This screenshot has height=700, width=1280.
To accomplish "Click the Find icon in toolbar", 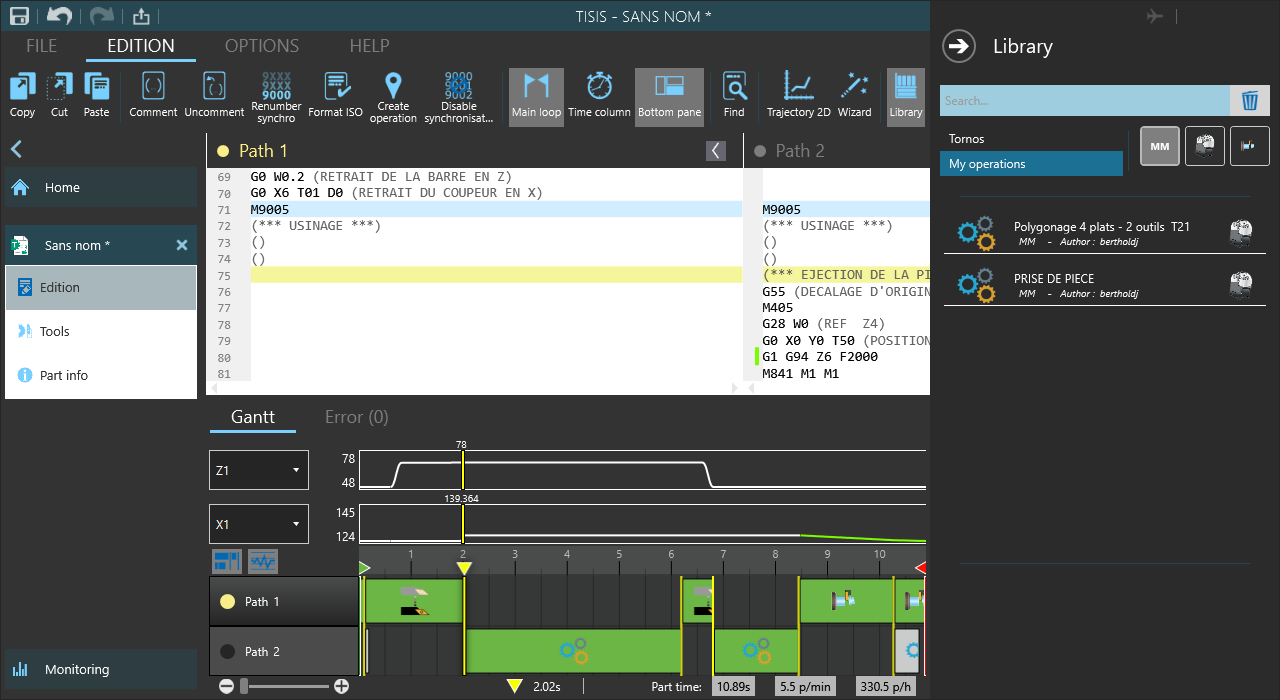I will (x=734, y=88).
